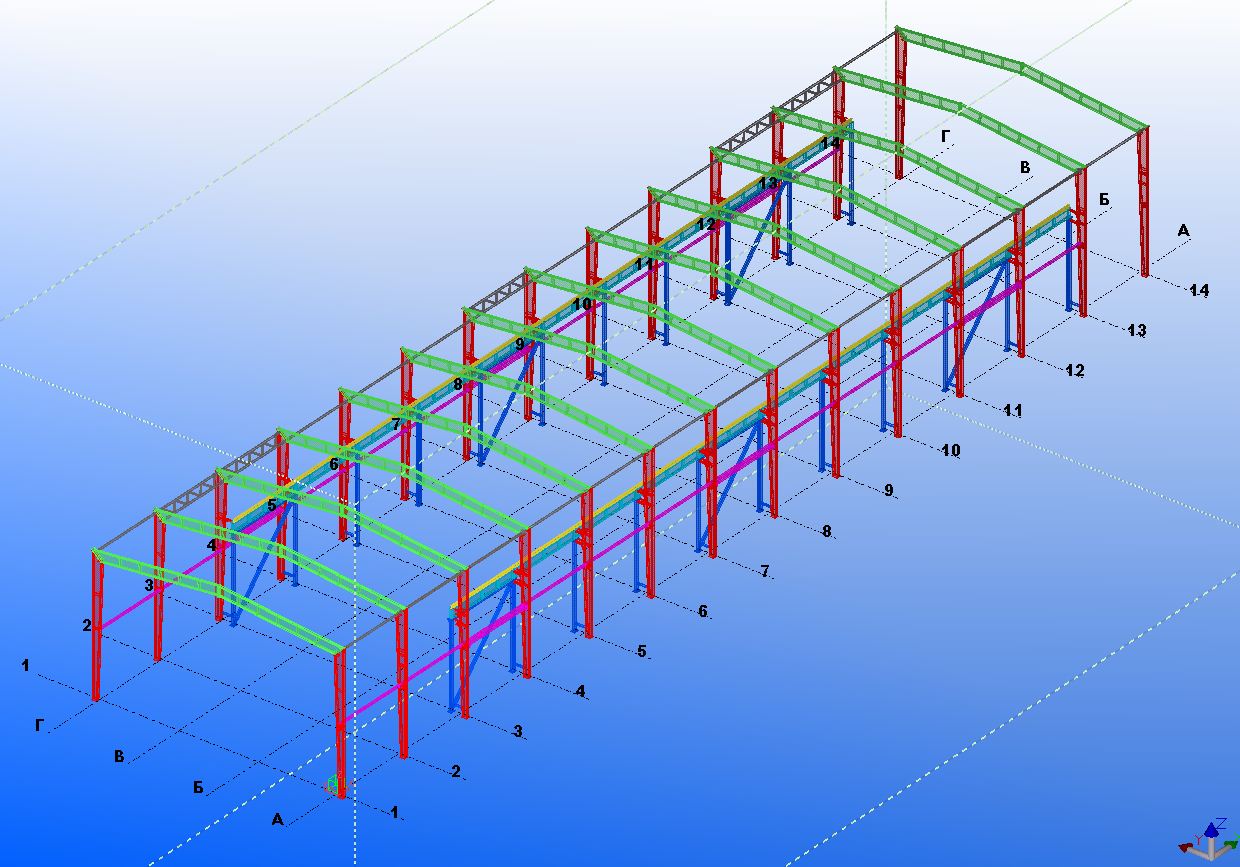Pick axis letter А near grid line 14
This screenshot has width=1240, height=867.
coord(1184,231)
